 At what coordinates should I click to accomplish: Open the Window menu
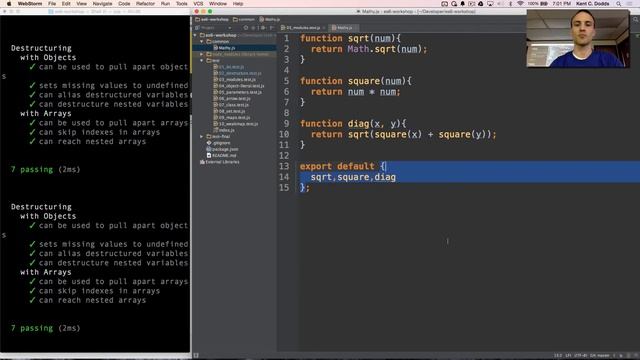point(218,4)
